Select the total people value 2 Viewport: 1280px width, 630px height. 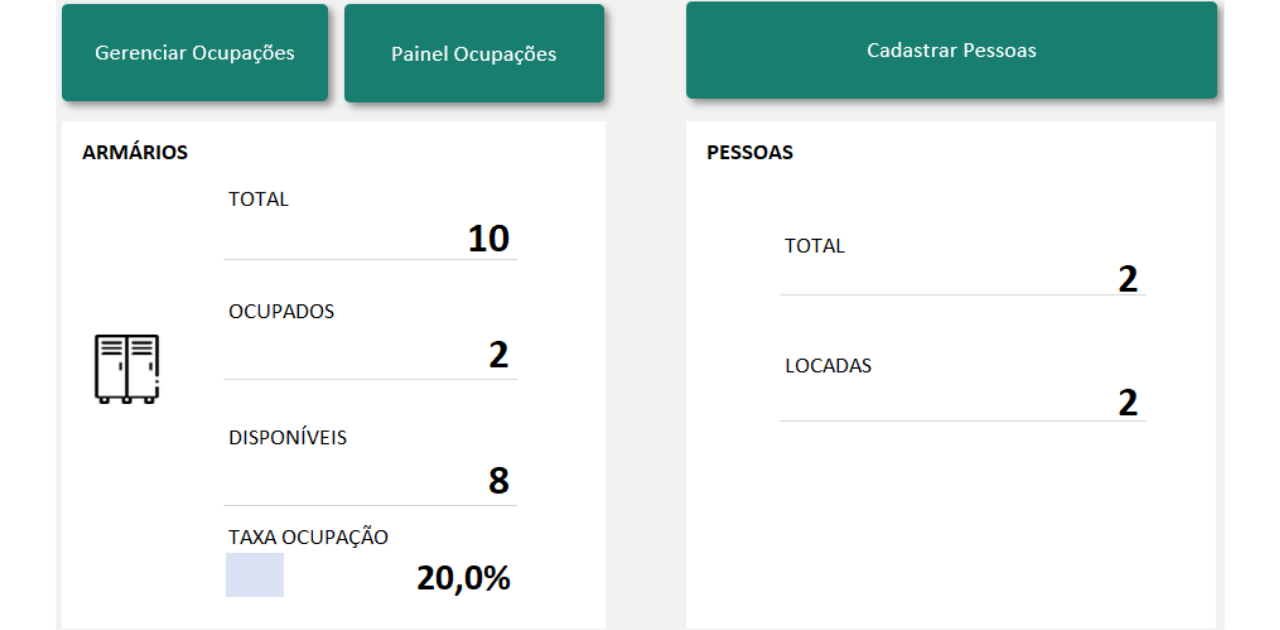point(1128,279)
